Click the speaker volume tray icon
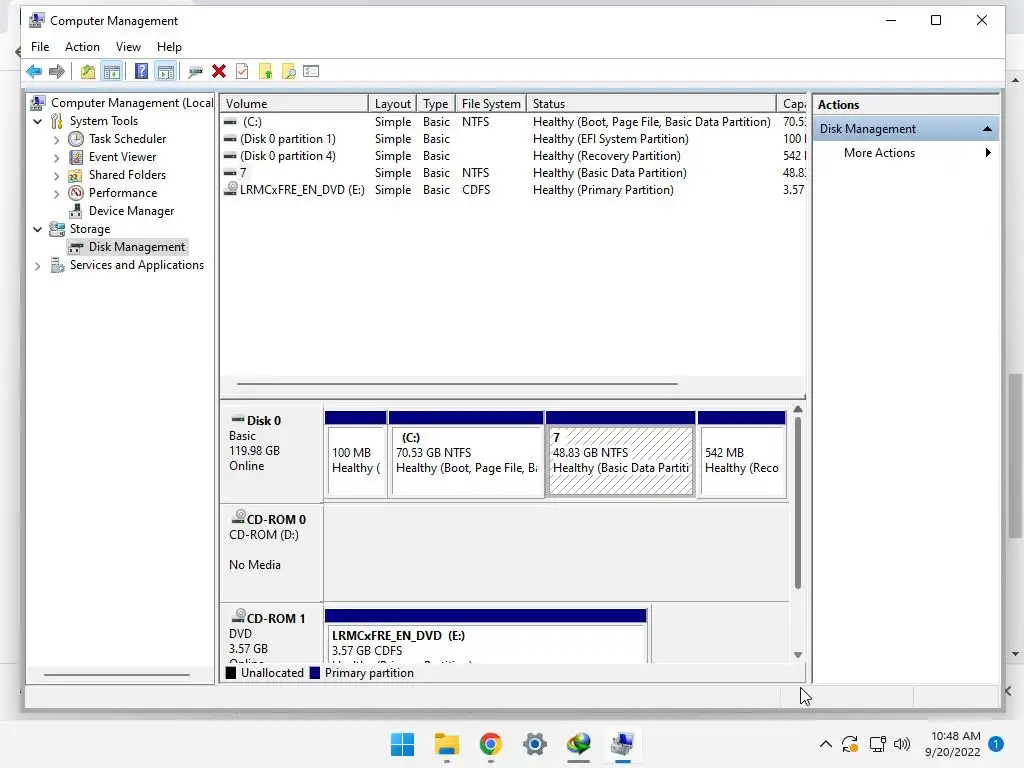1024x768 pixels. [902, 744]
